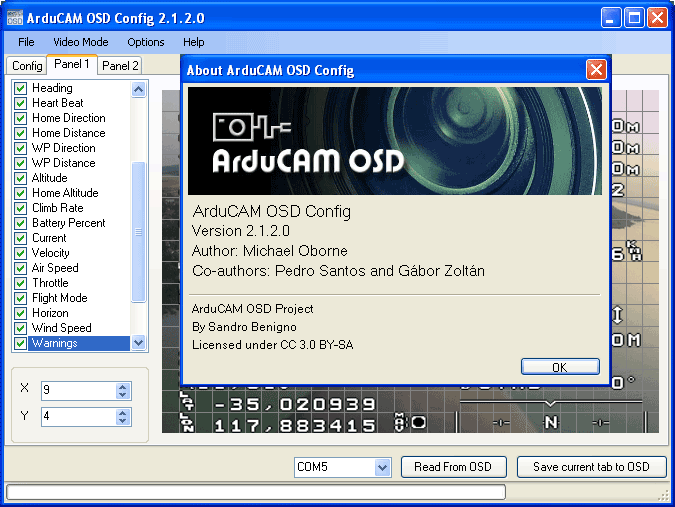Toggle WP Distance checkbox
The image size is (675, 507).
20,164
